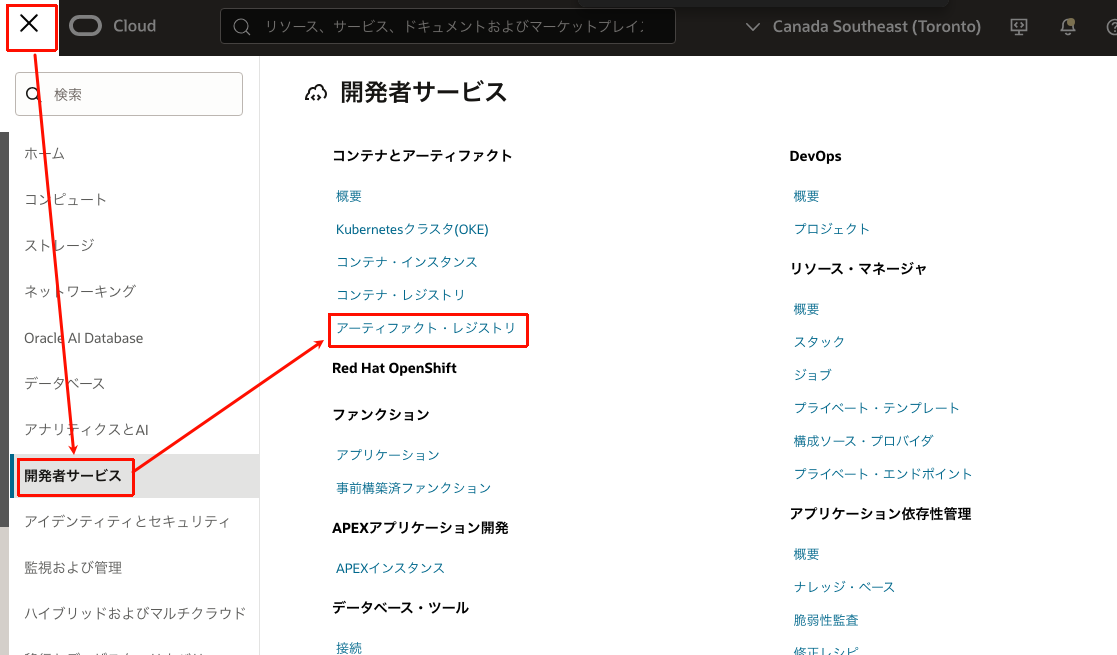The height and width of the screenshot is (655, 1117).
Task: Click the magnifier icon in top search bar
Action: pos(242,27)
